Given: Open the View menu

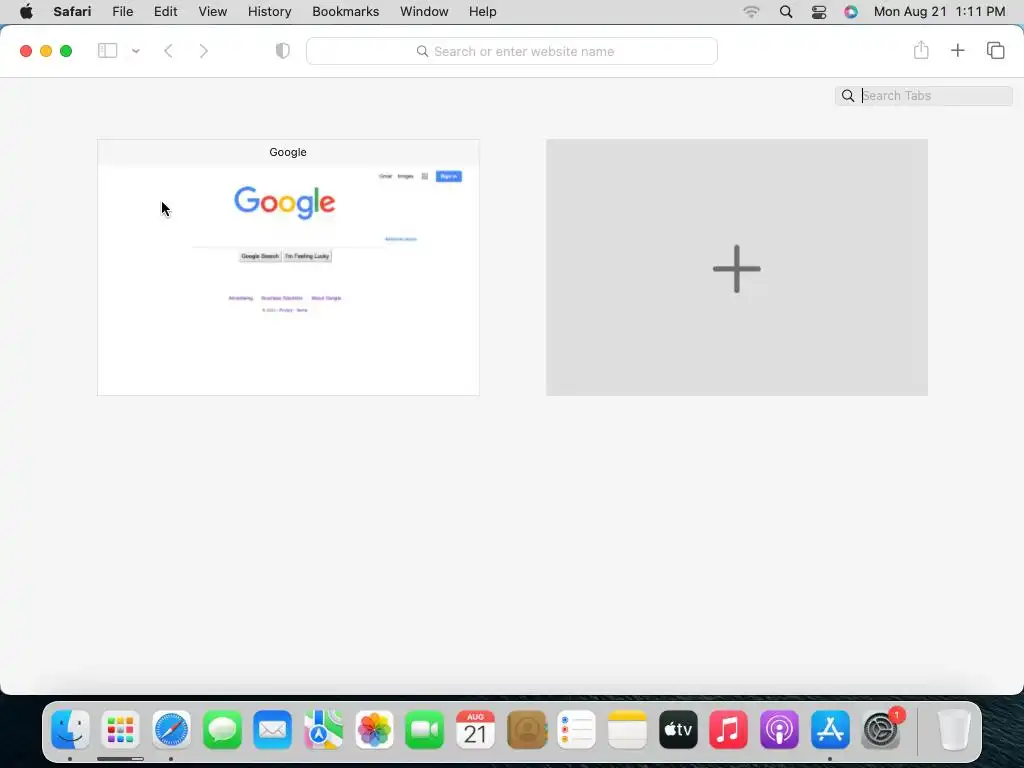Looking at the screenshot, I should click(x=213, y=11).
